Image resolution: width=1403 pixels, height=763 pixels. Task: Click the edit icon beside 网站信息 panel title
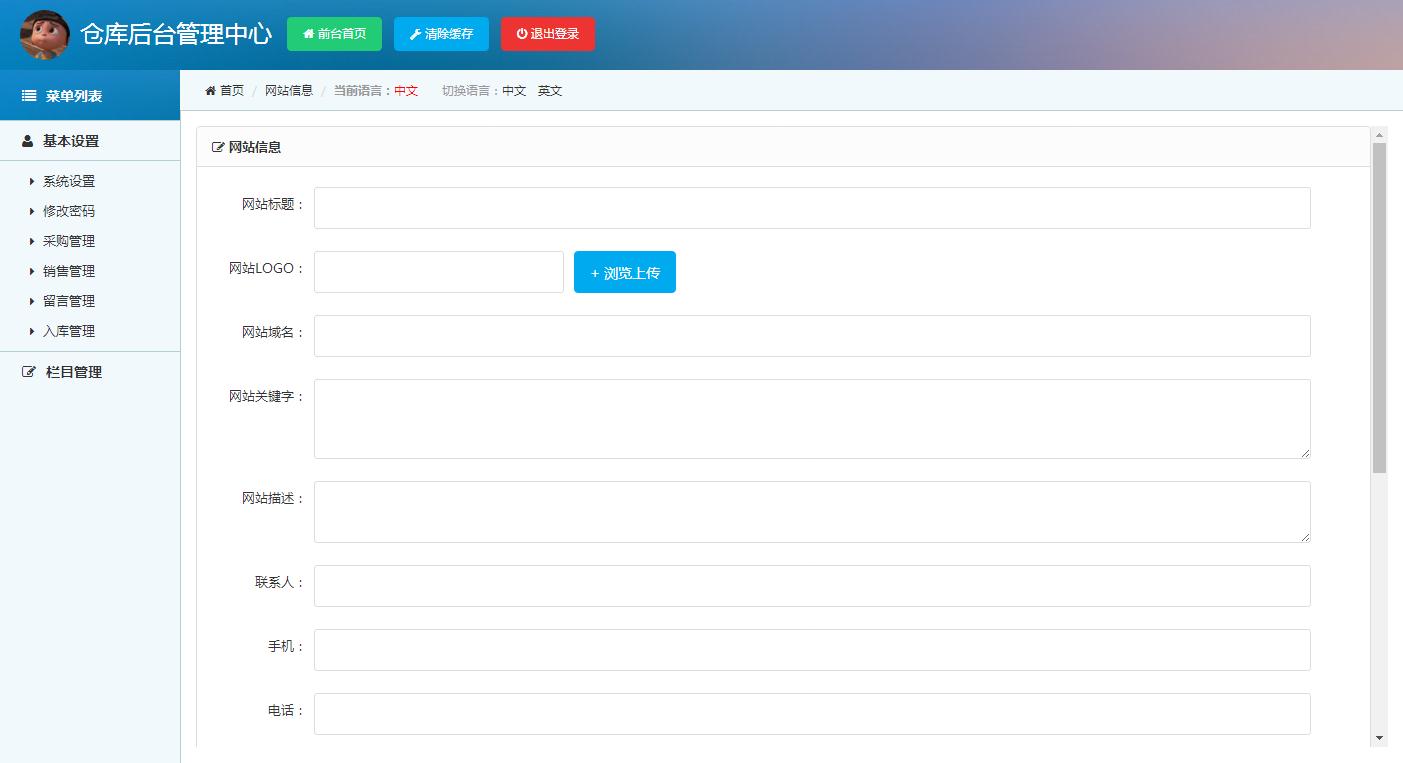pyautogui.click(x=218, y=147)
